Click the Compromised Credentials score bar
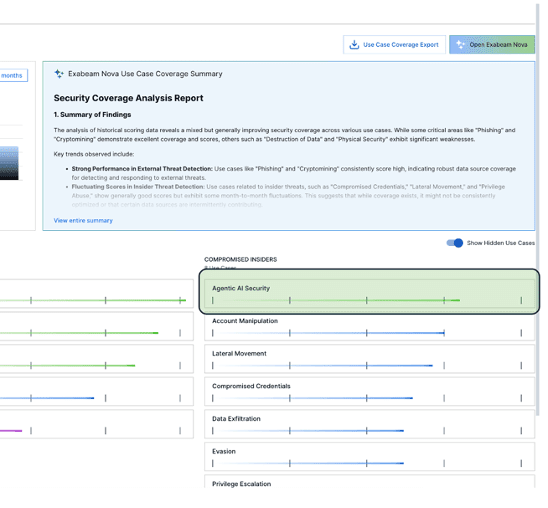Image resolution: width=548 pixels, height=508 pixels. 367,398
